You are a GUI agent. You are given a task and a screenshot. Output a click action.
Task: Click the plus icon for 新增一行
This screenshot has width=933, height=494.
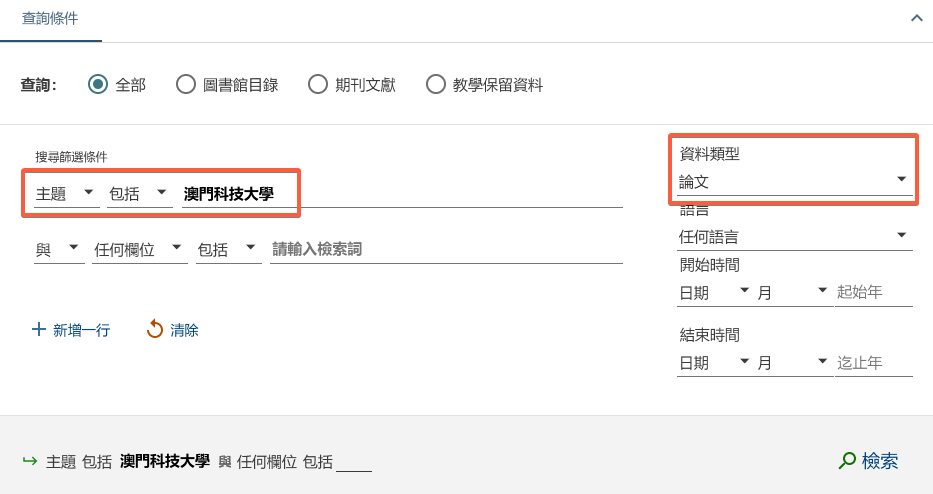[x=39, y=329]
